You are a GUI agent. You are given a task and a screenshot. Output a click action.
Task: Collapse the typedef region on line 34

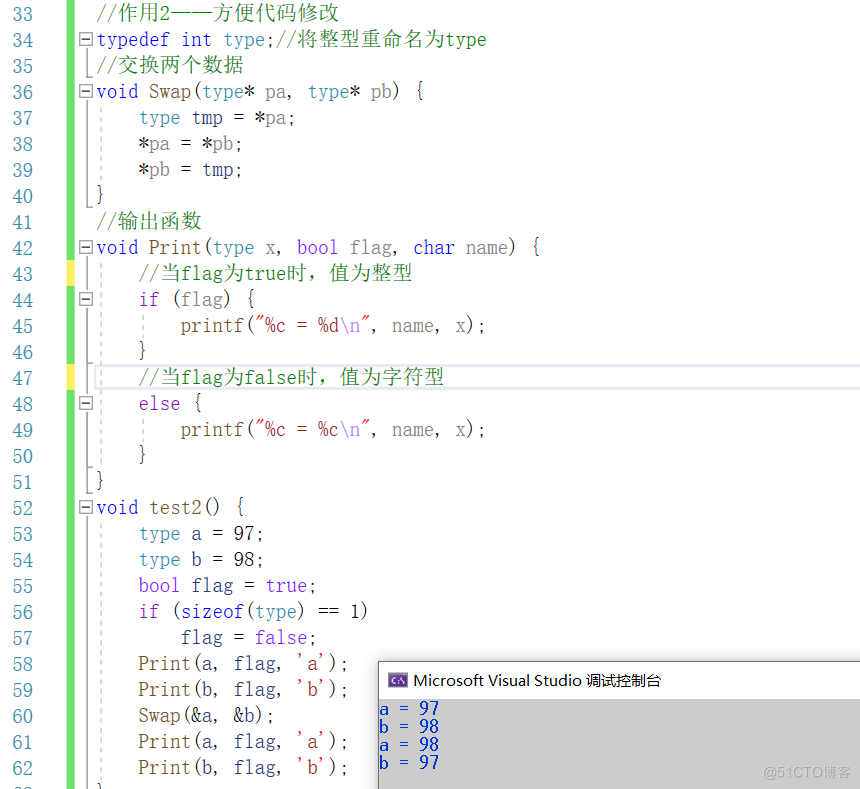coord(86,39)
